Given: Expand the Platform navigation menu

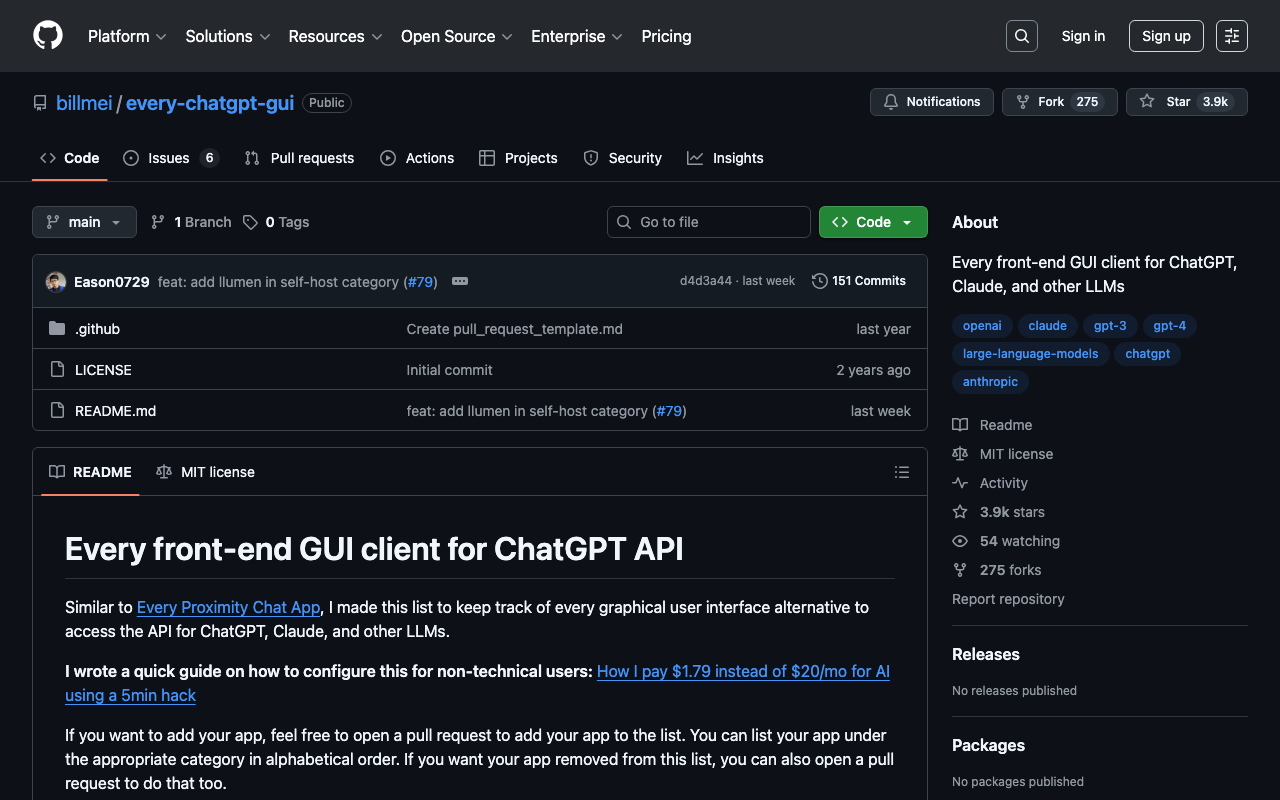Looking at the screenshot, I should coord(127,36).
